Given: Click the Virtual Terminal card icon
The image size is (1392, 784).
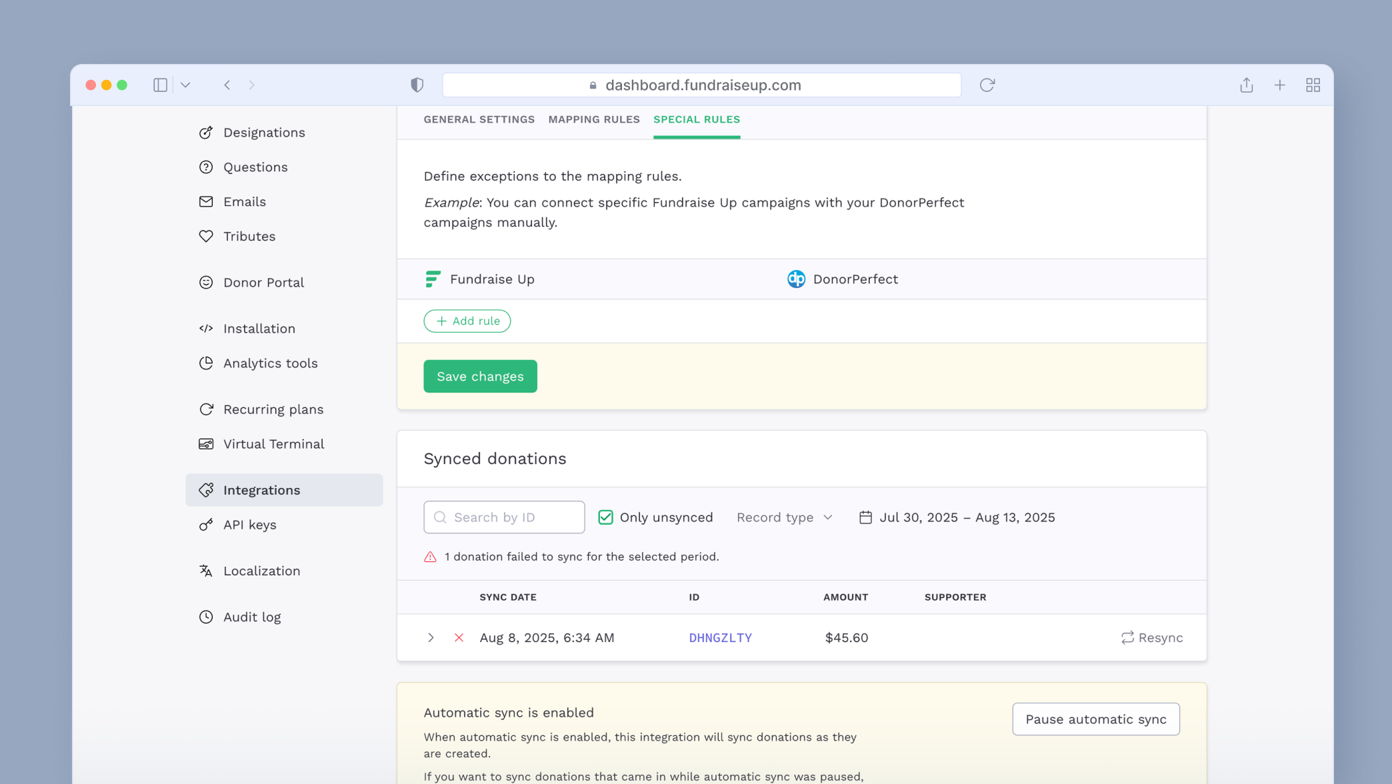Looking at the screenshot, I should click(205, 444).
